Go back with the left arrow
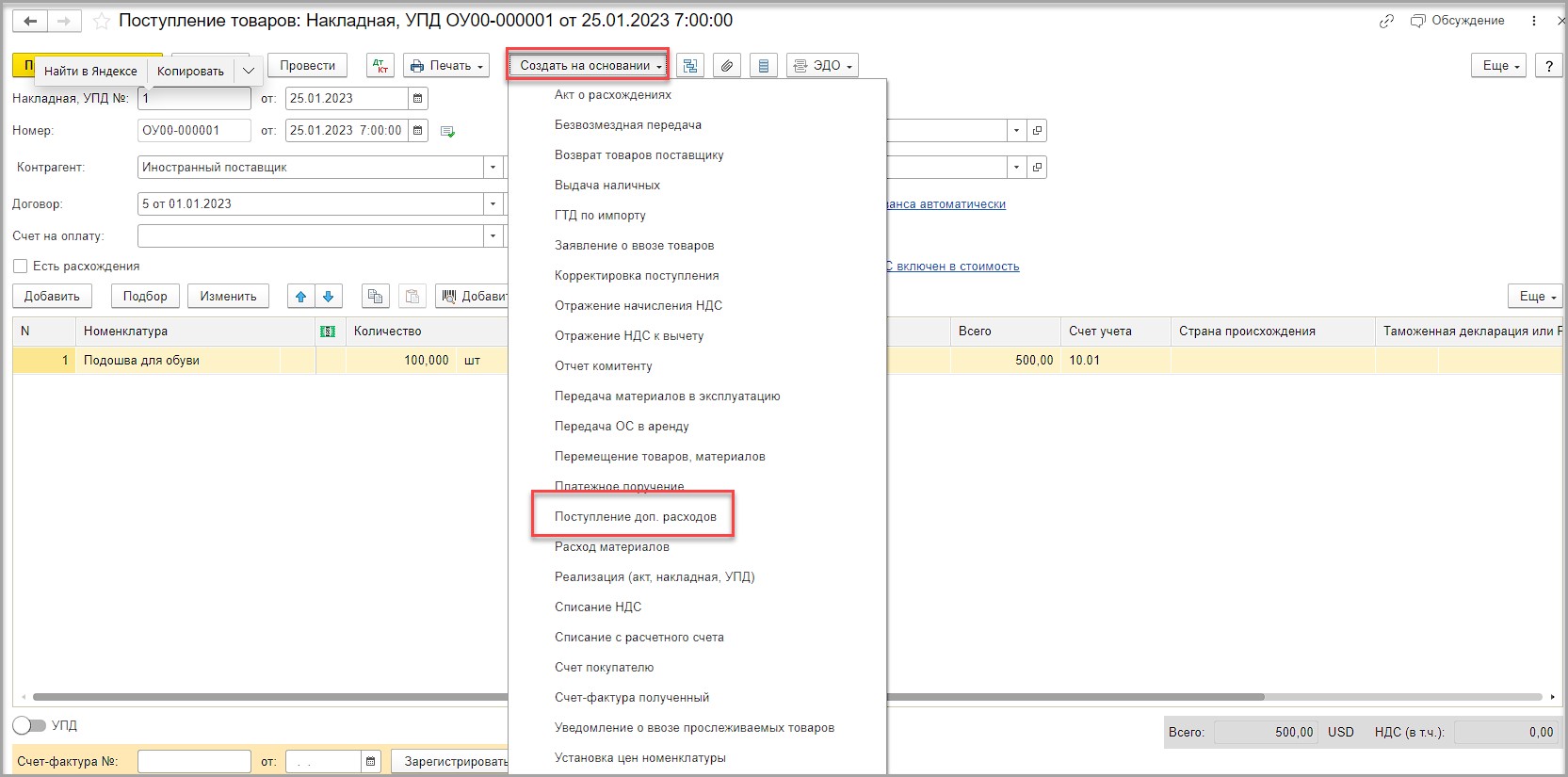This screenshot has height=777, width=1568. (30, 21)
